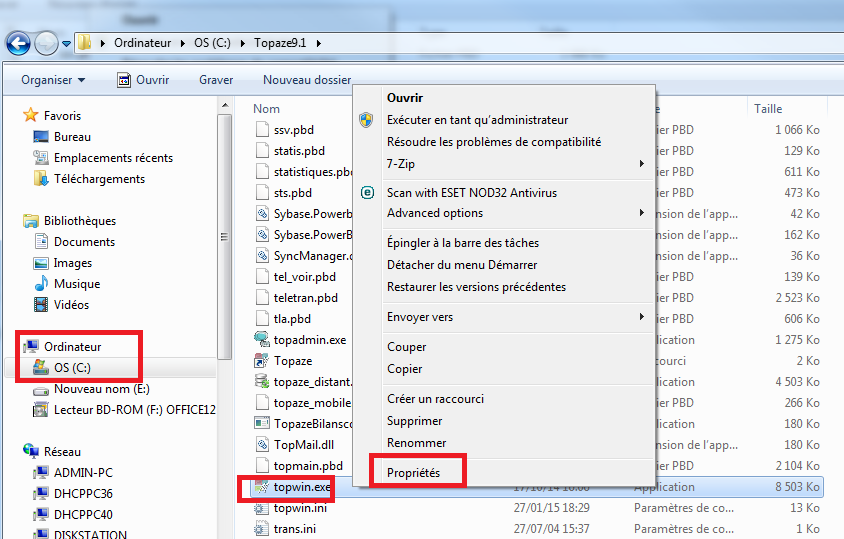Screen dimensions: 844x539
Task: Click the Taille column header
Action: (768, 109)
